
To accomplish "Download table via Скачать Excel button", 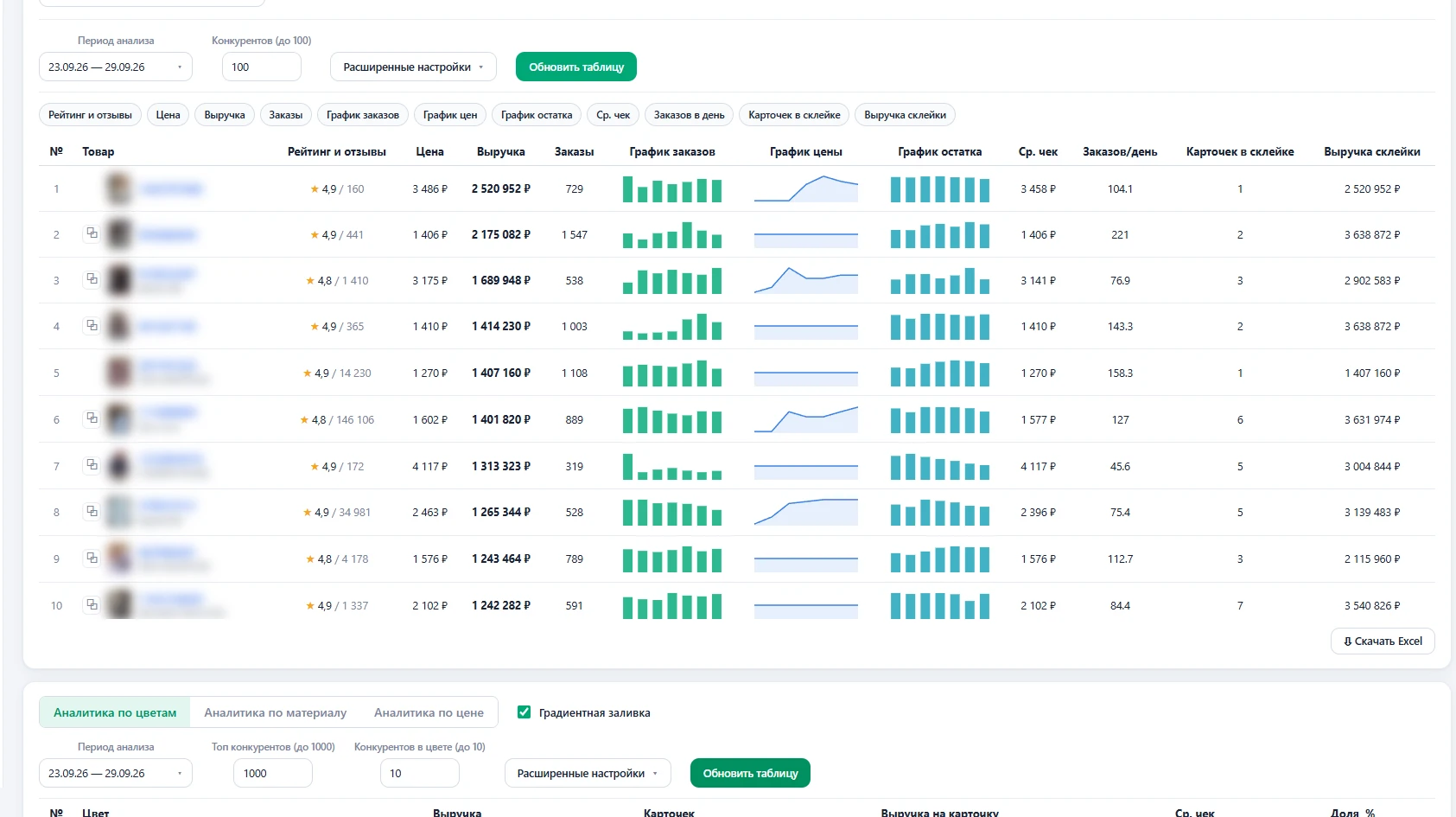I will tap(1383, 641).
